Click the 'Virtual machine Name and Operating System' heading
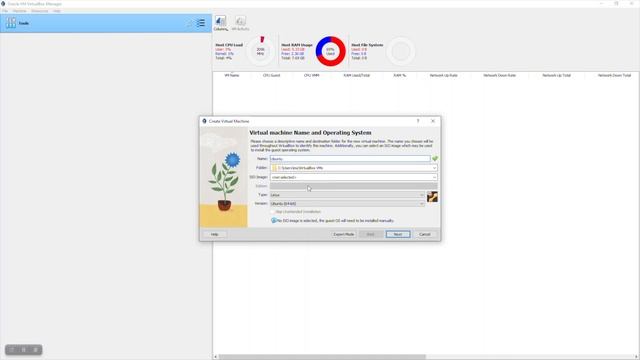This screenshot has width=640, height=360. pyautogui.click(x=310, y=133)
